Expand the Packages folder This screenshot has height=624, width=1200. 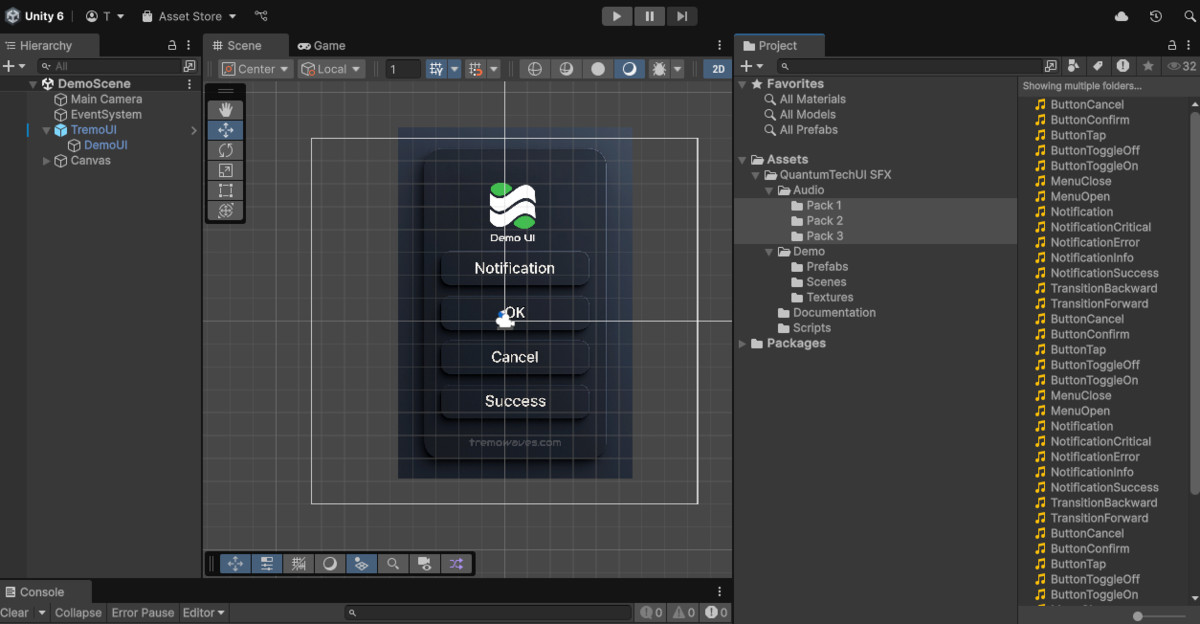click(x=742, y=343)
